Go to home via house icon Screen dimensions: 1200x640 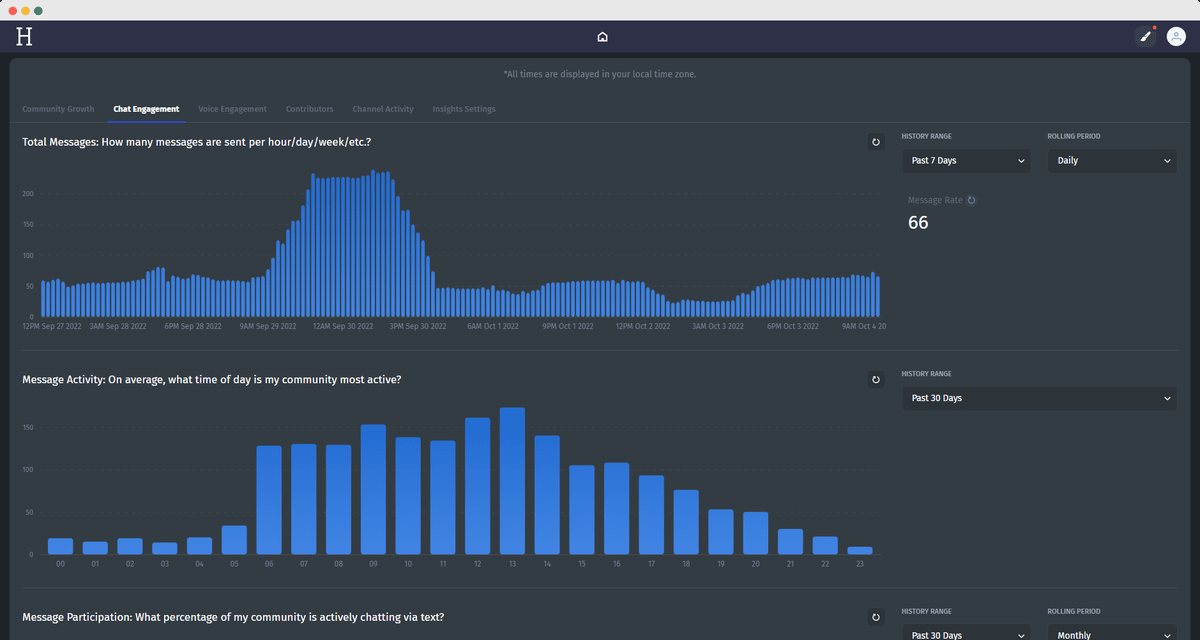click(x=602, y=37)
